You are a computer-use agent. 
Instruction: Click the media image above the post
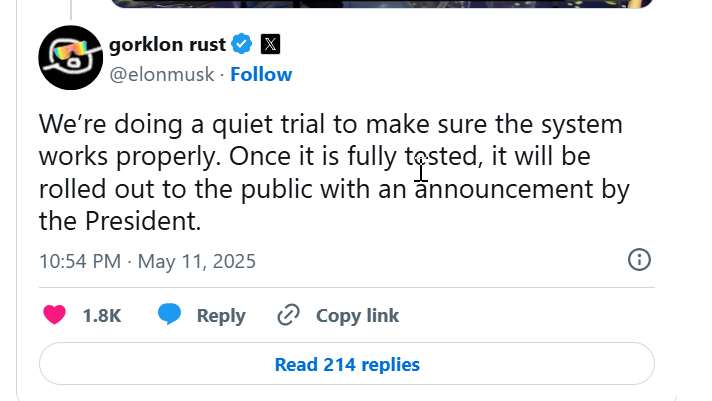[x=380, y=3]
